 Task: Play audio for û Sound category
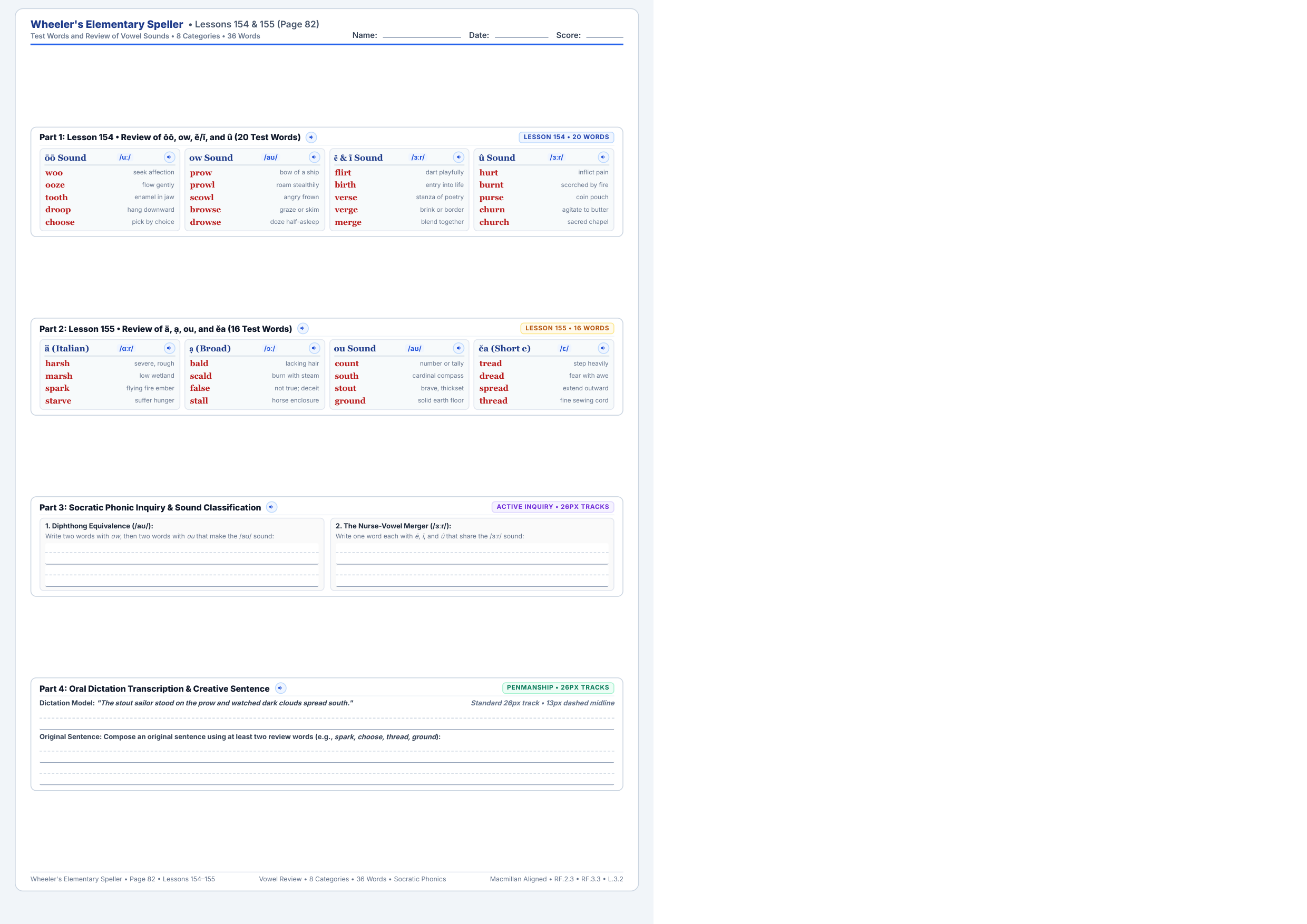[603, 157]
